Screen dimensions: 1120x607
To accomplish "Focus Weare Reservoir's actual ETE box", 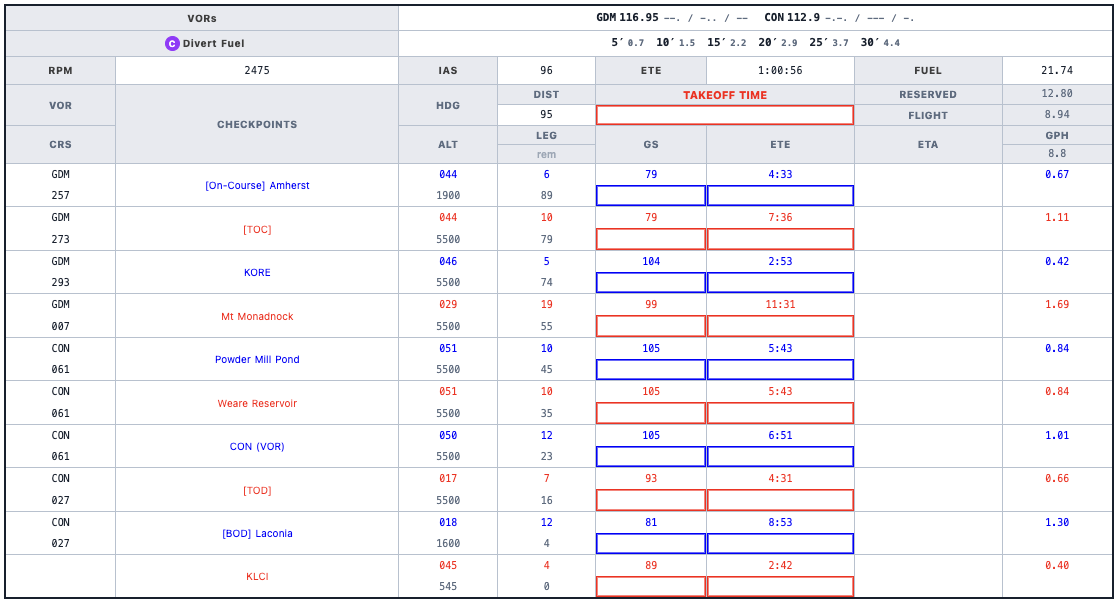I will click(780, 413).
